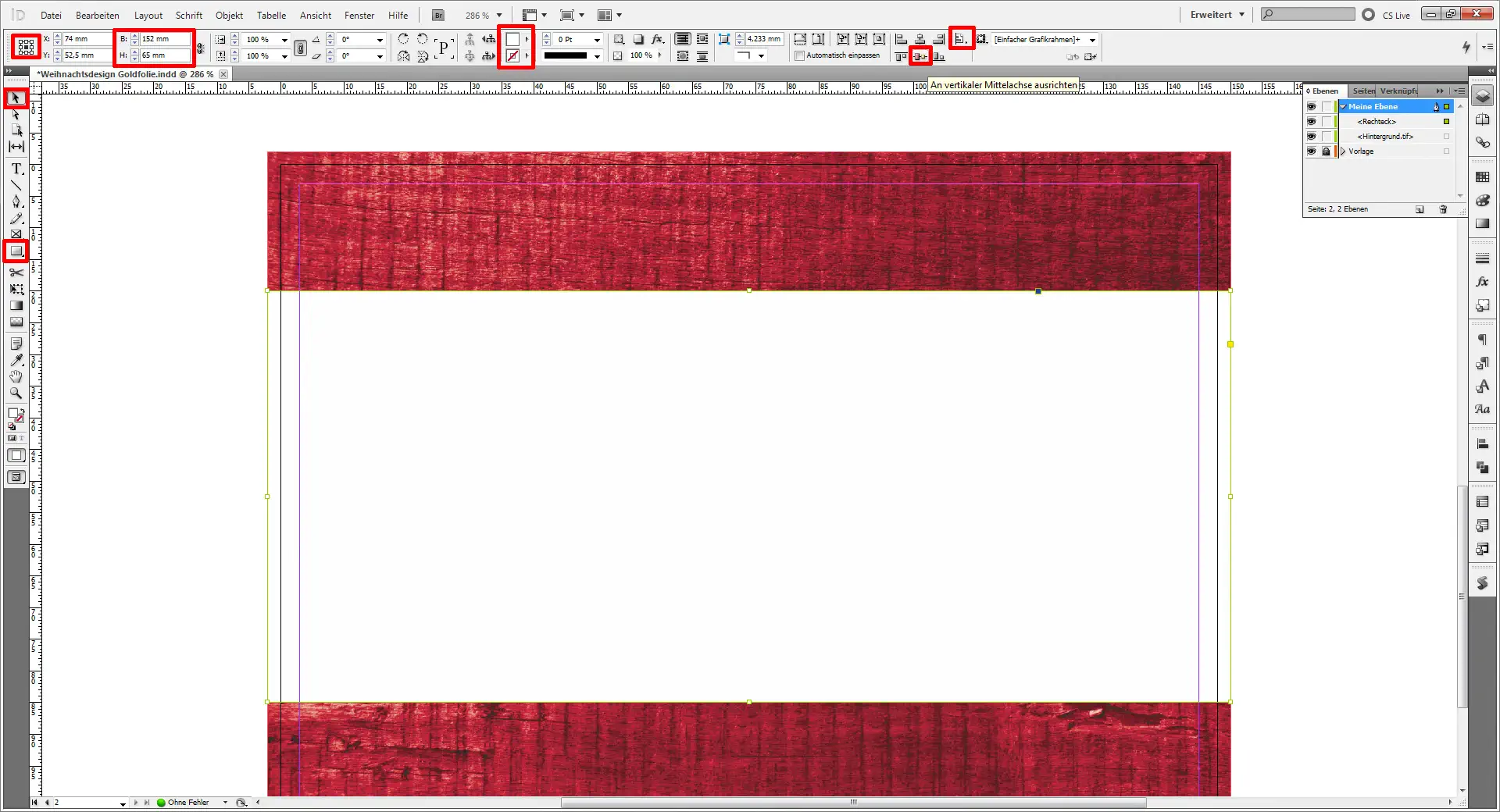Screen dimensions: 1500x812
Task: Pick the Eyedropper tool
Action: [16, 360]
